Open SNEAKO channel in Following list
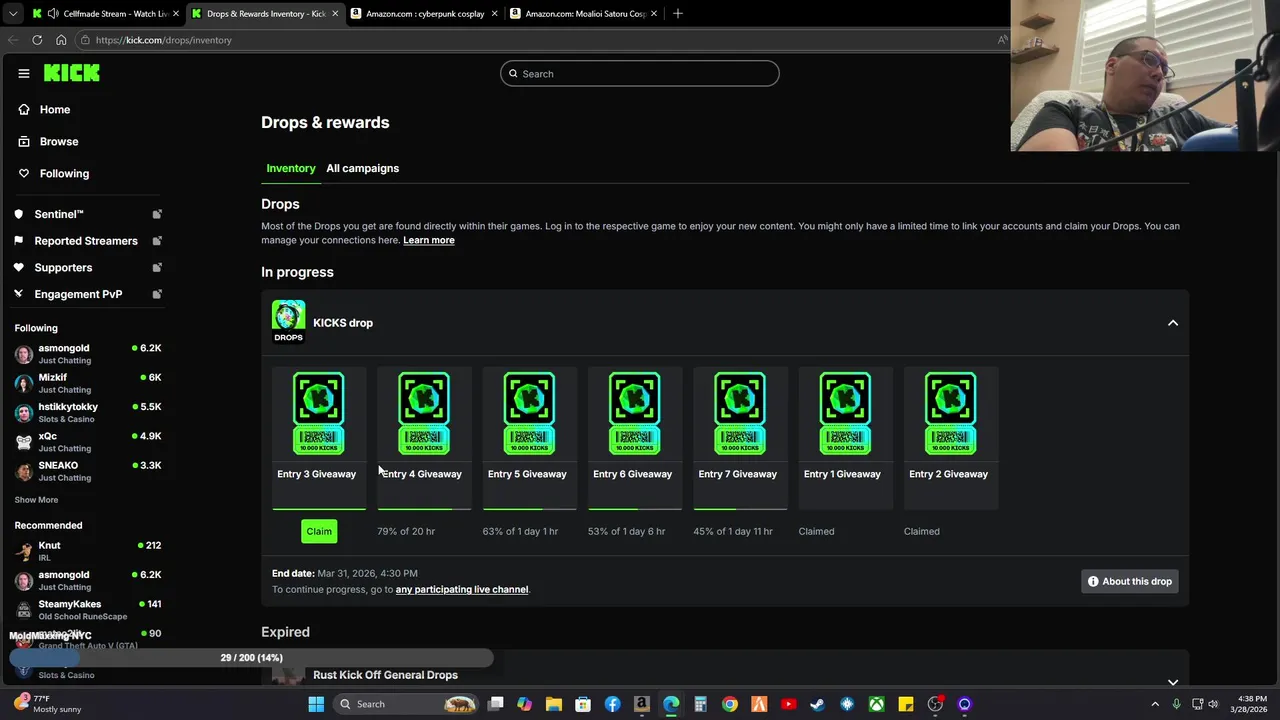Image resolution: width=1280 pixels, height=720 pixels. [87, 470]
